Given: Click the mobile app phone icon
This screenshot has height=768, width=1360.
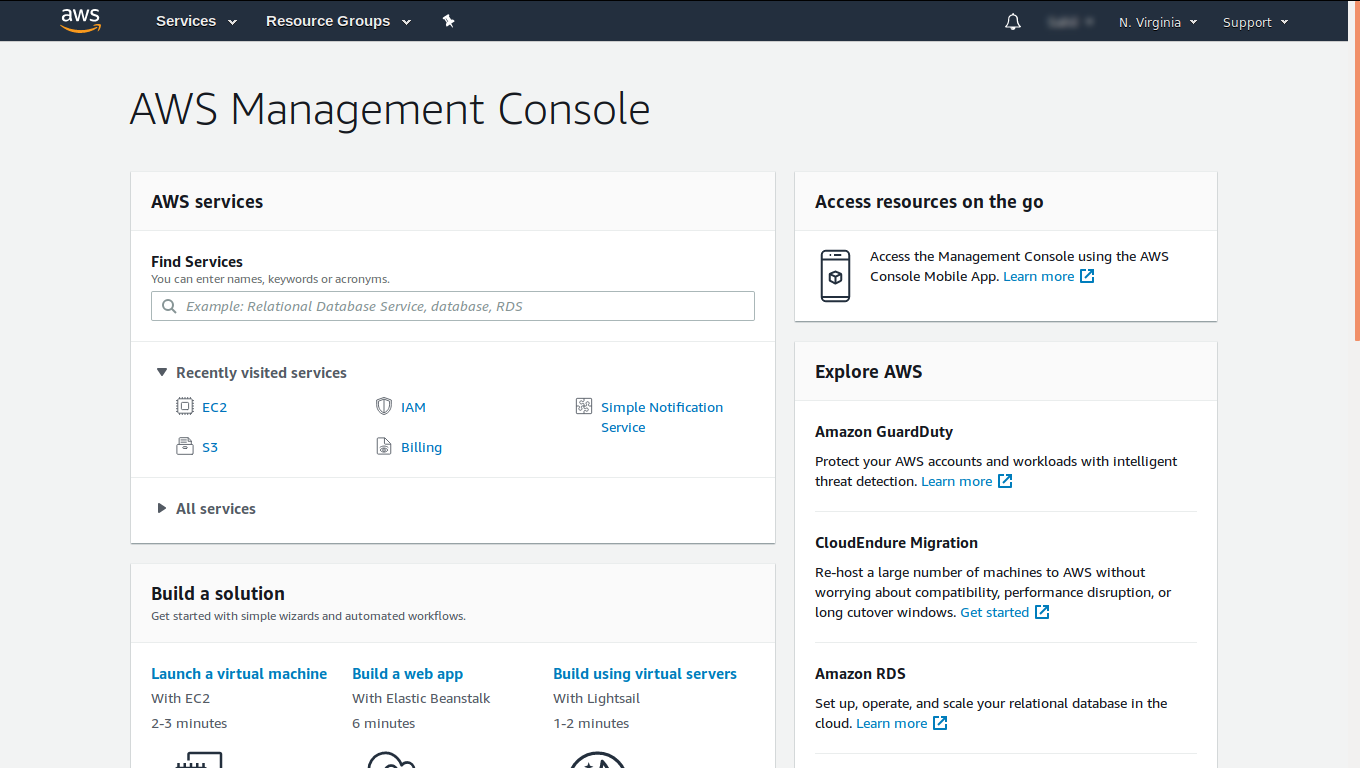Looking at the screenshot, I should click(x=835, y=276).
